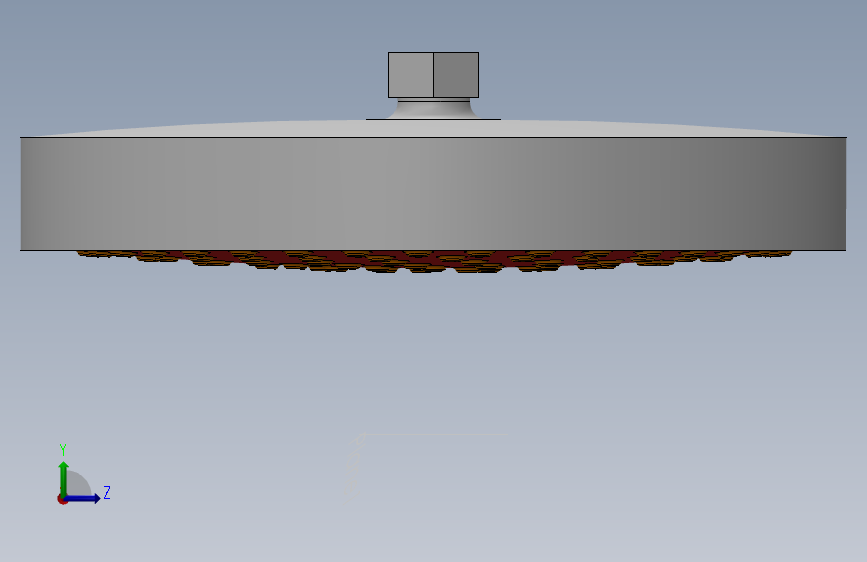Click the Y label on the axis triad
The image size is (867, 562).
click(x=63, y=450)
